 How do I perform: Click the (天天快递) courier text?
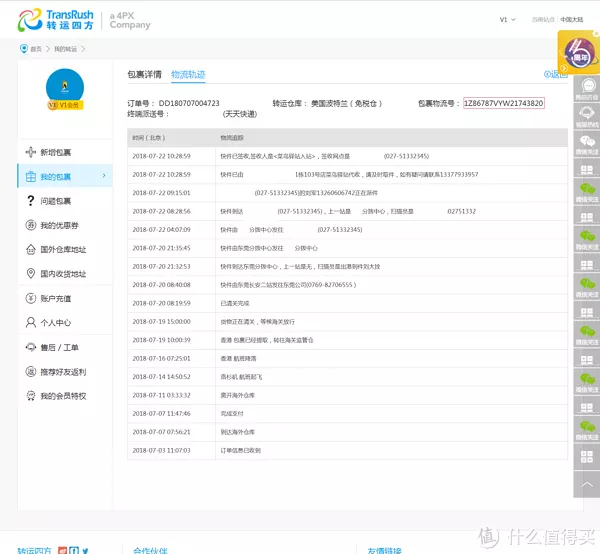240,114
